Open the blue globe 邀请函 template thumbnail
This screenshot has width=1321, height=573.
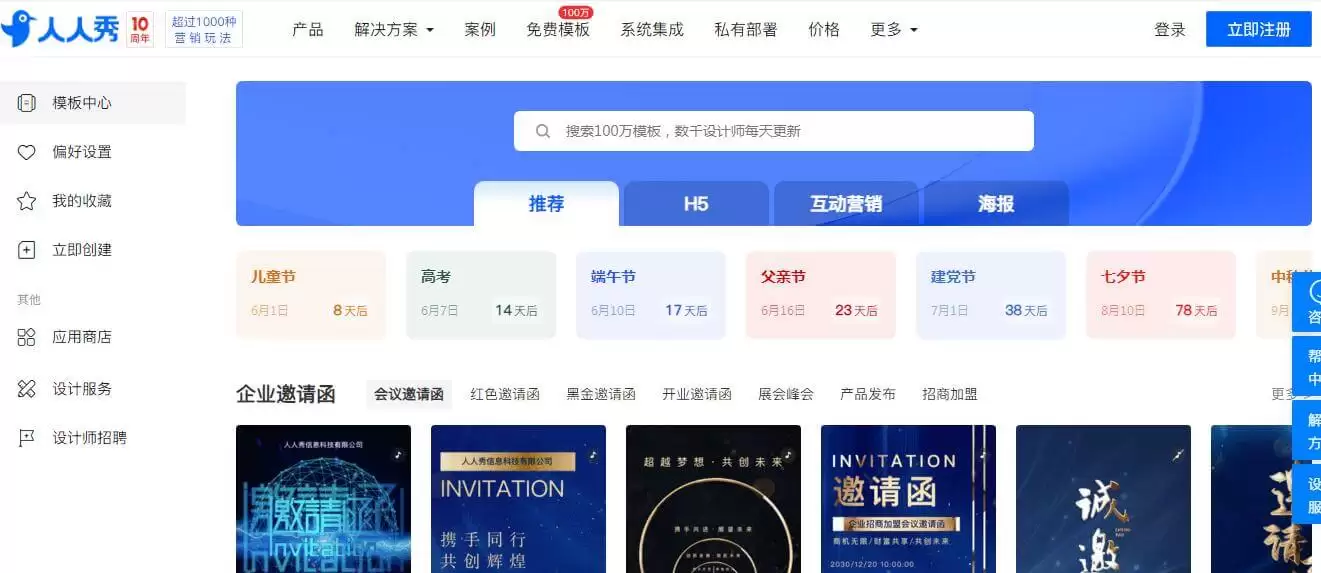click(323, 499)
